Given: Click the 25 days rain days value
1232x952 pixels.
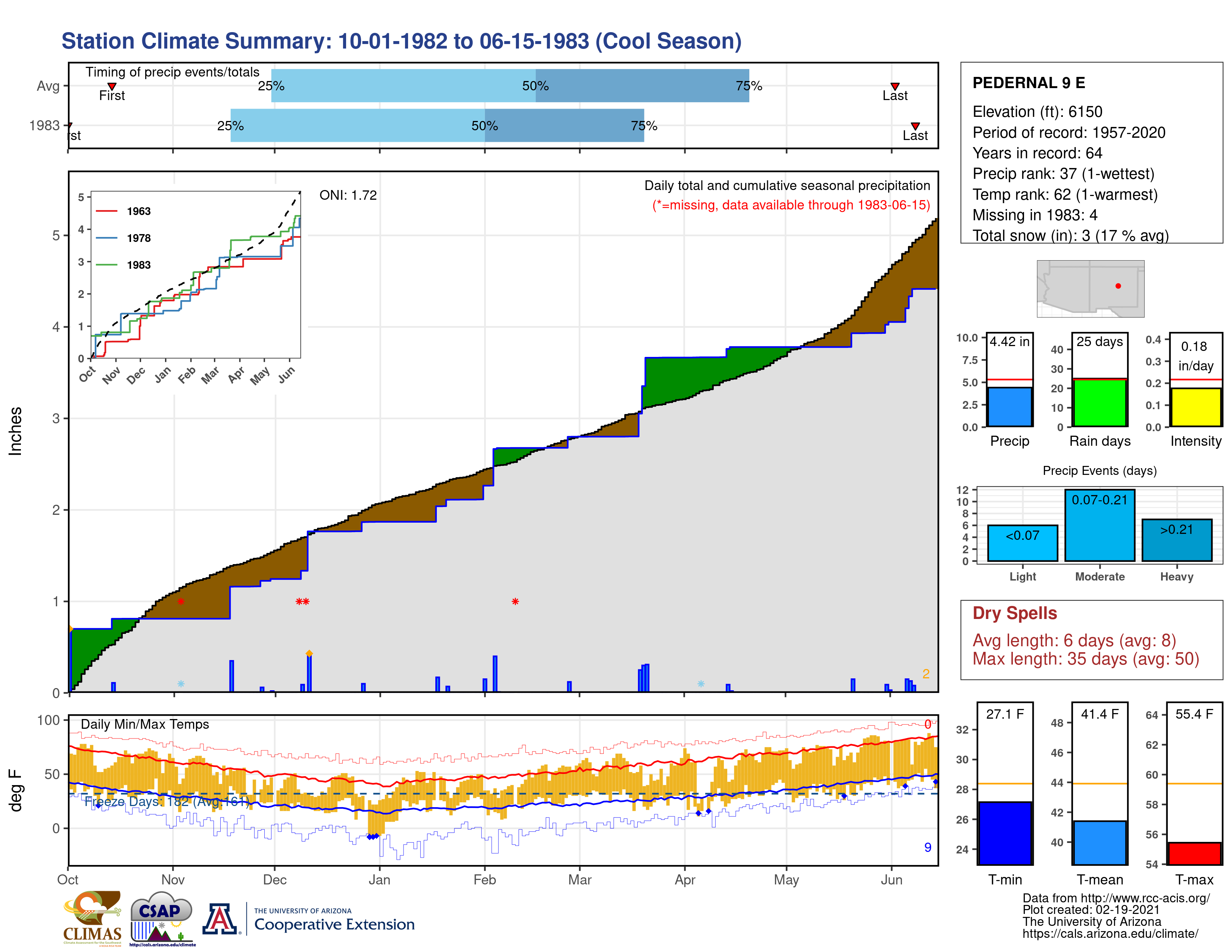Looking at the screenshot, I should [1099, 341].
